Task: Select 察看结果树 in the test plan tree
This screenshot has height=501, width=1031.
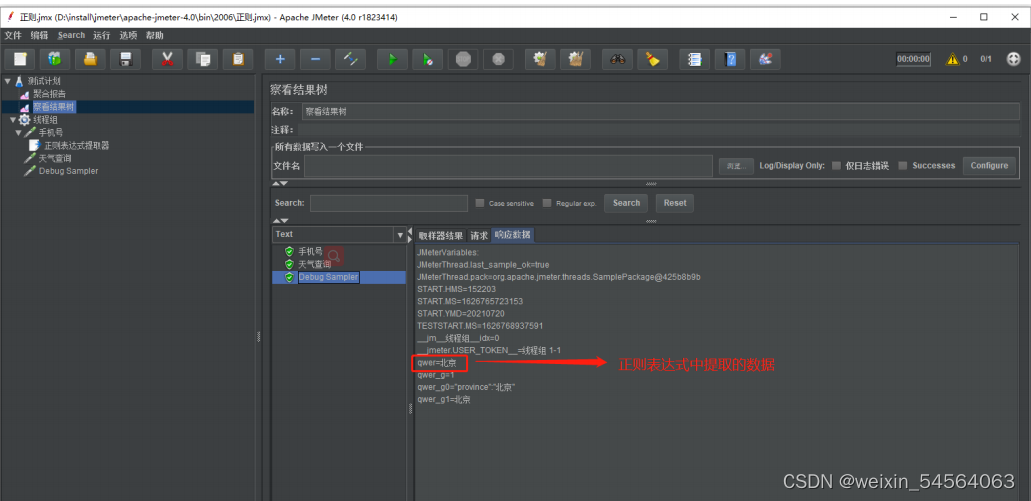Action: 54,107
